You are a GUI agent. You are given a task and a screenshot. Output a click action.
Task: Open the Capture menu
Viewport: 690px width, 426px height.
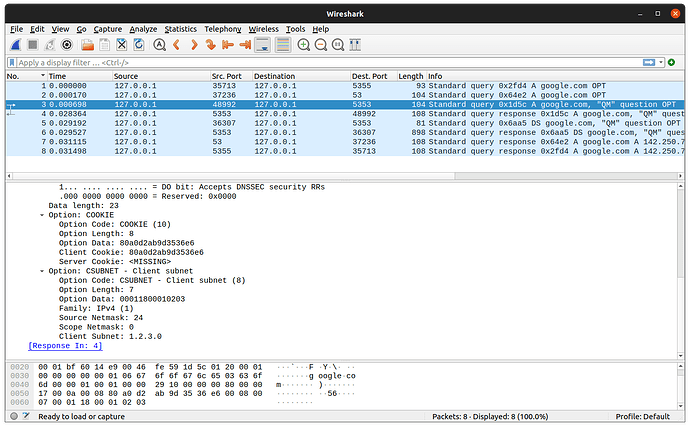point(107,29)
